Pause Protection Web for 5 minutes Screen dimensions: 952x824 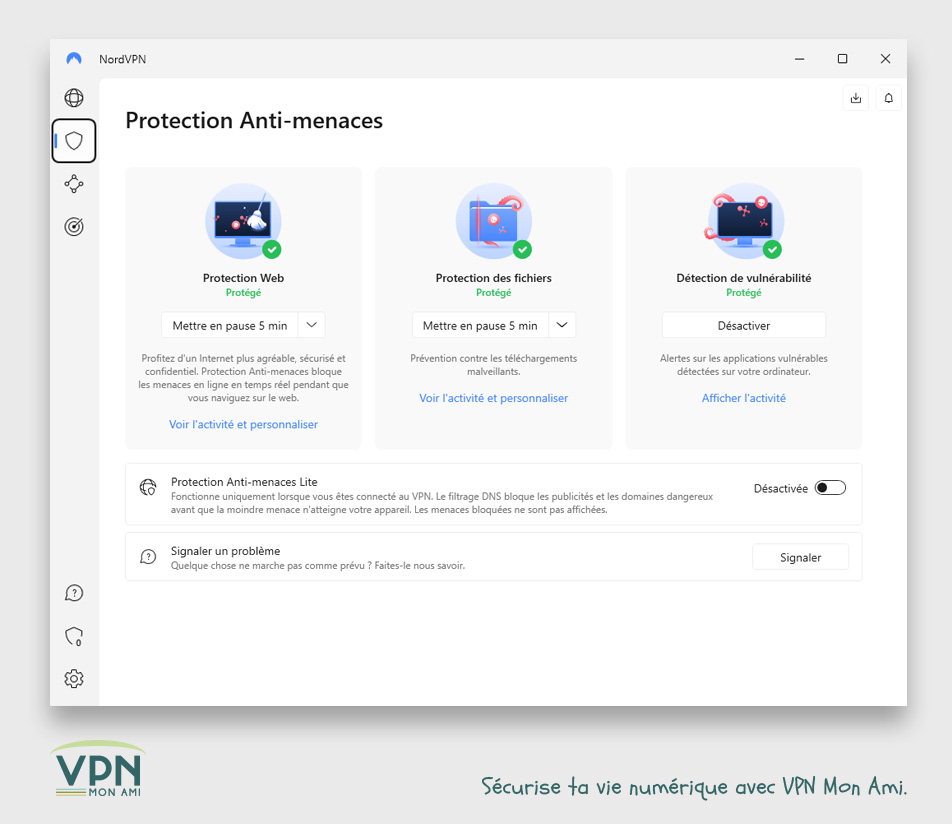(230, 325)
